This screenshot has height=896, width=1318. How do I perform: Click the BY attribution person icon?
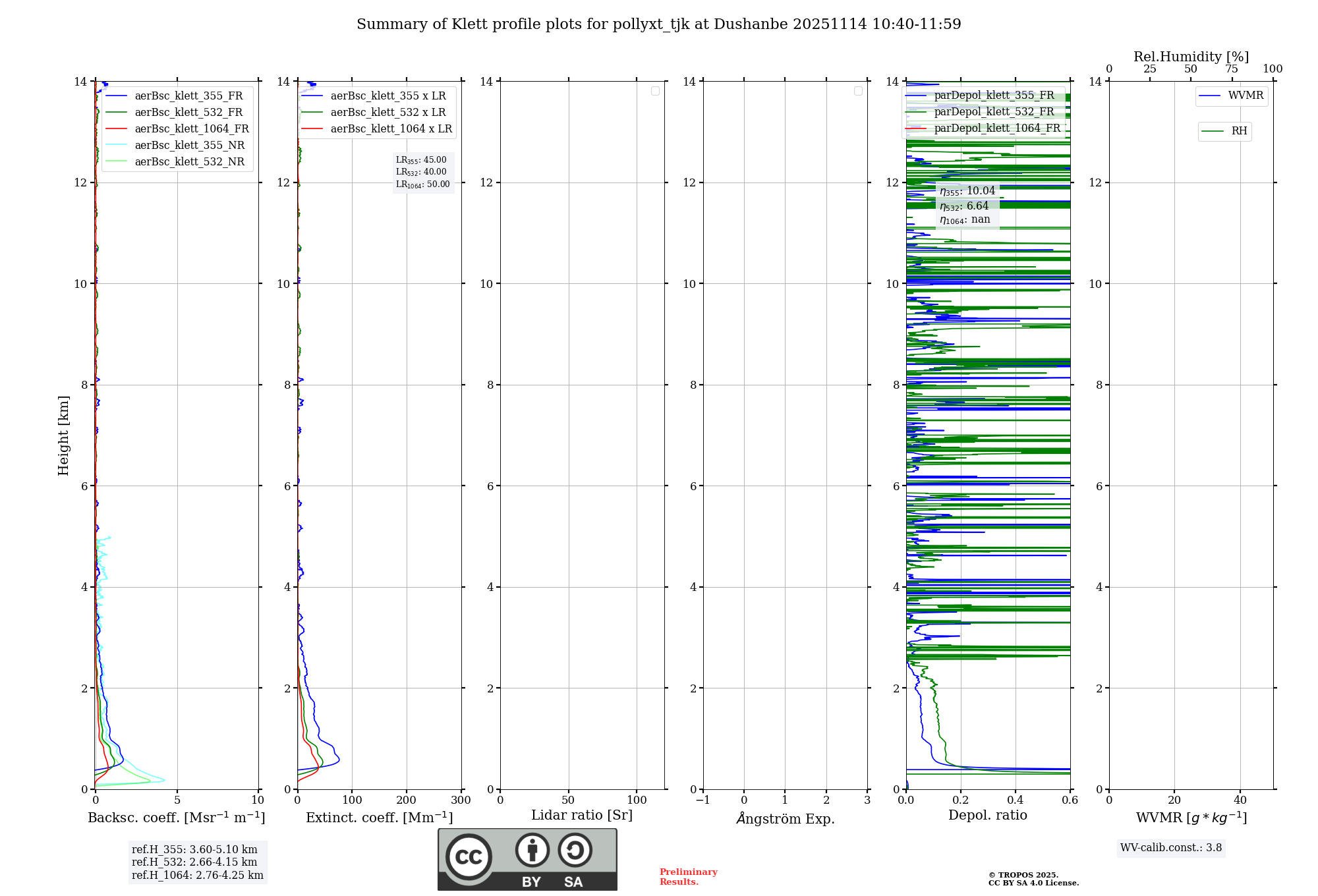click(532, 850)
